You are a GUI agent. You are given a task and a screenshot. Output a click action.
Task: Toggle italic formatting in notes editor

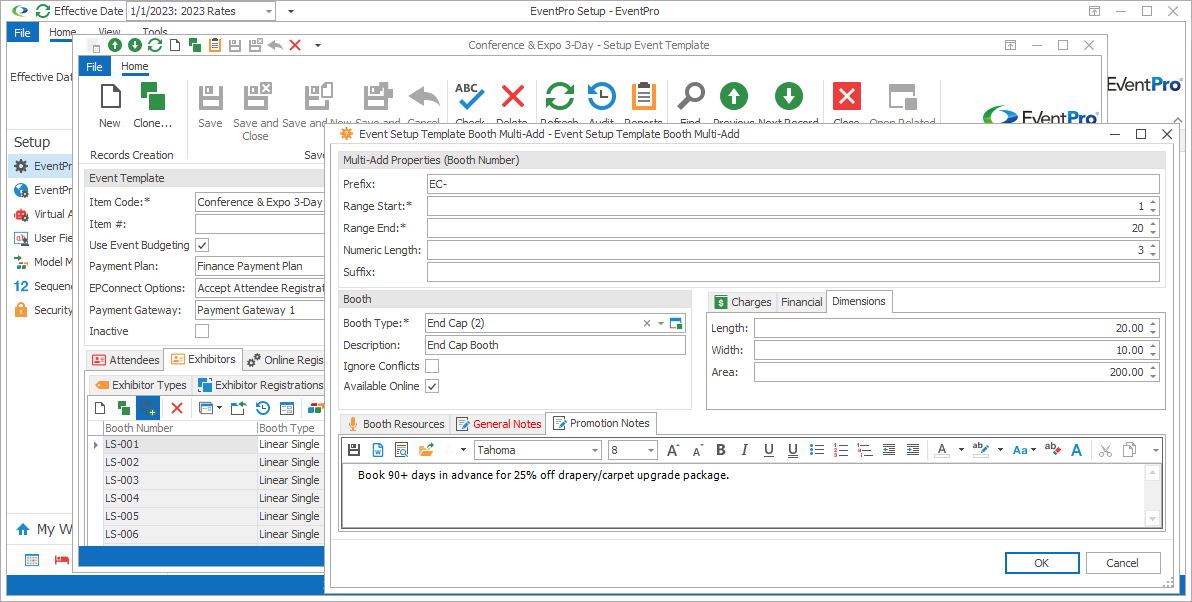745,450
